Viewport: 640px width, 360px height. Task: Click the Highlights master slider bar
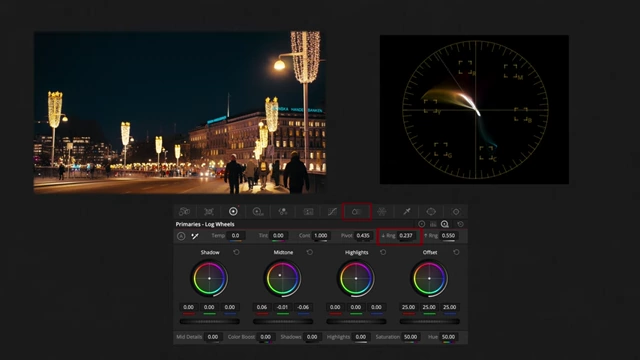pos(356,322)
